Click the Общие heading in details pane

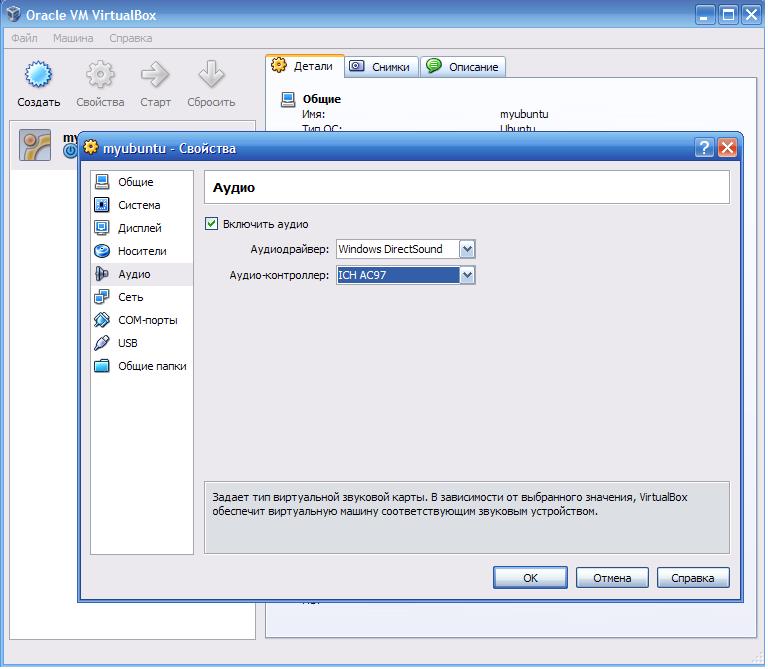coord(322,99)
